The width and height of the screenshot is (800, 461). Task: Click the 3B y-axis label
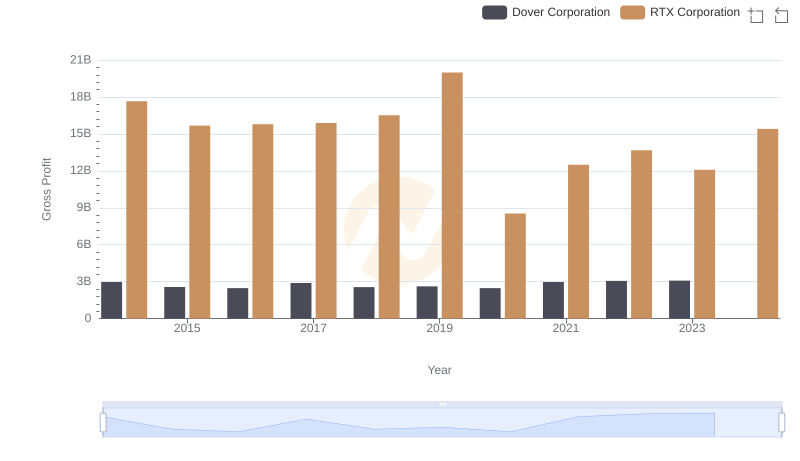84,281
